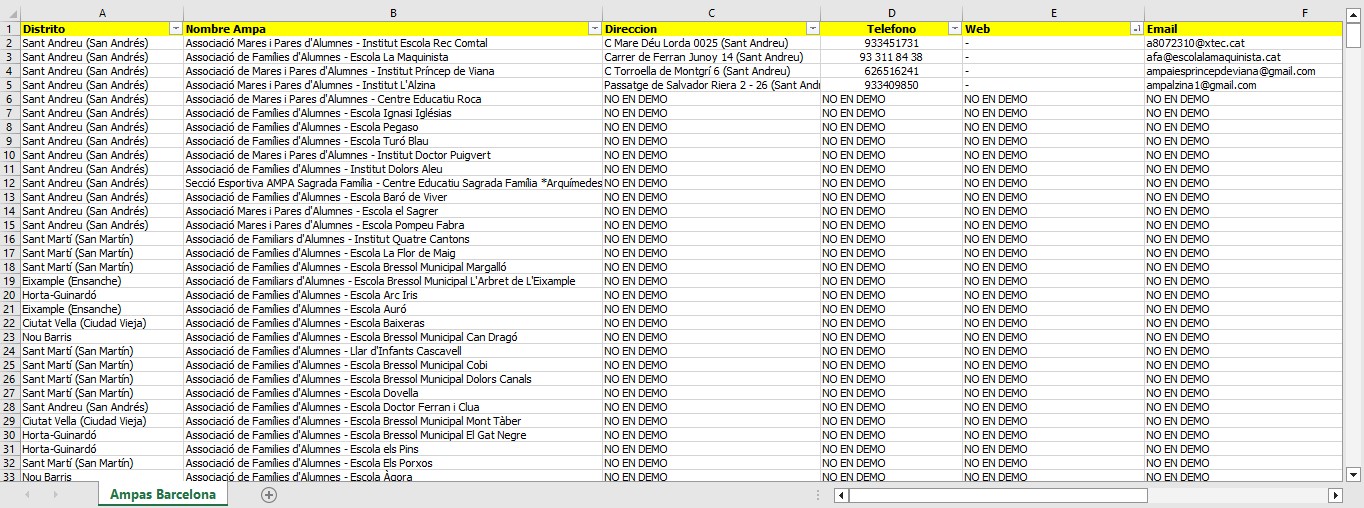The image size is (1364, 508).
Task: Switch to the Ampas Barcelona sheet tab
Action: (163, 495)
